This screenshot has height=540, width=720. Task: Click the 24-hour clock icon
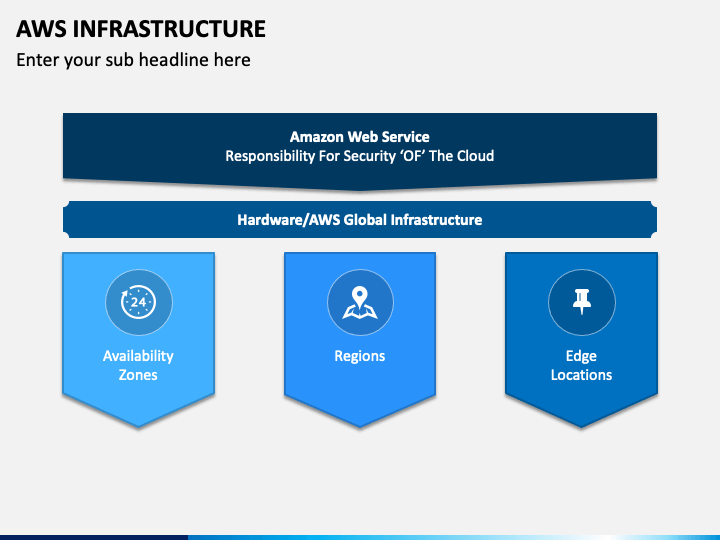click(139, 302)
